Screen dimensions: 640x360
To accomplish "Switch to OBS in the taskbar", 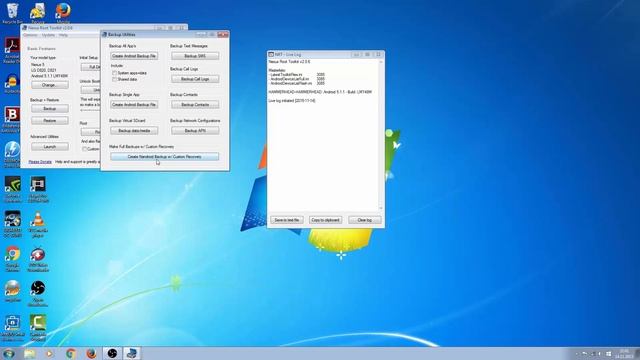I will coord(112,353).
